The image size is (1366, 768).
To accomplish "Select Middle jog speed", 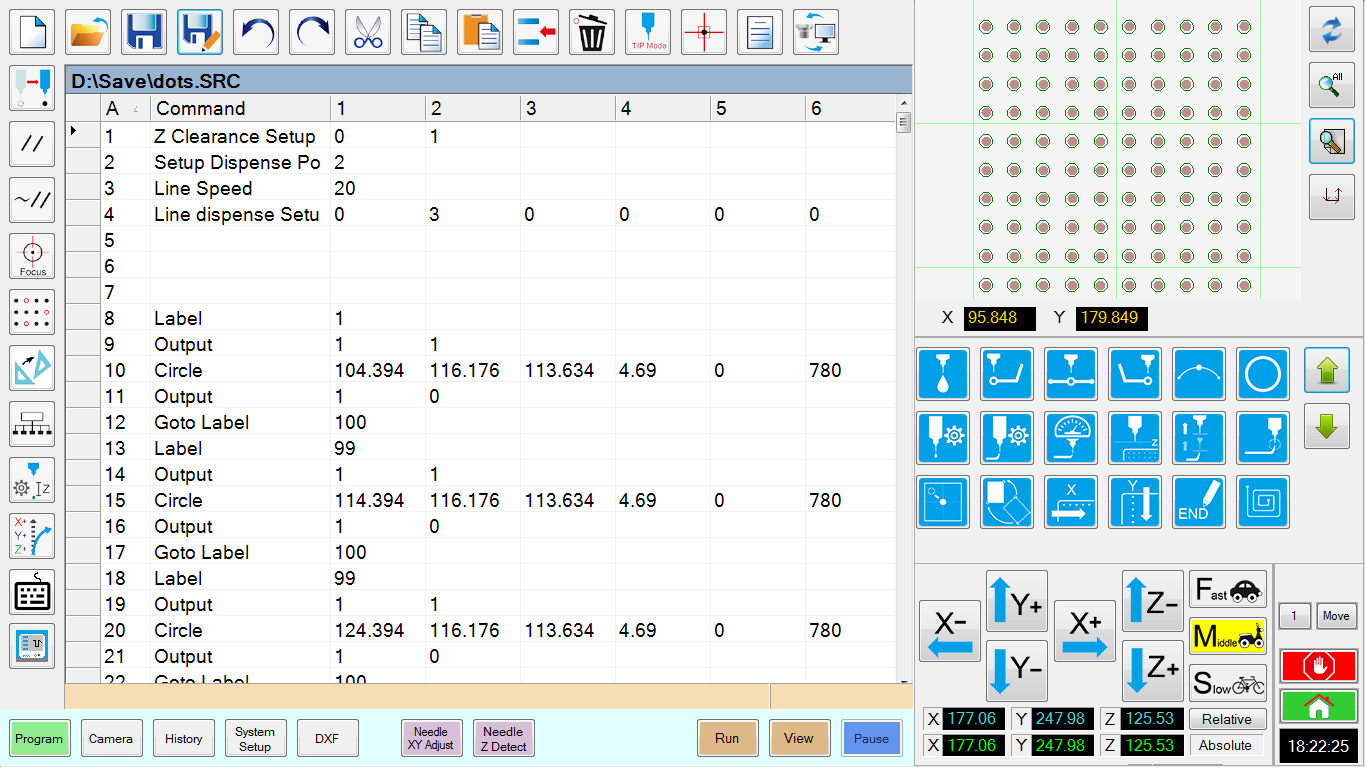I will [x=1227, y=636].
